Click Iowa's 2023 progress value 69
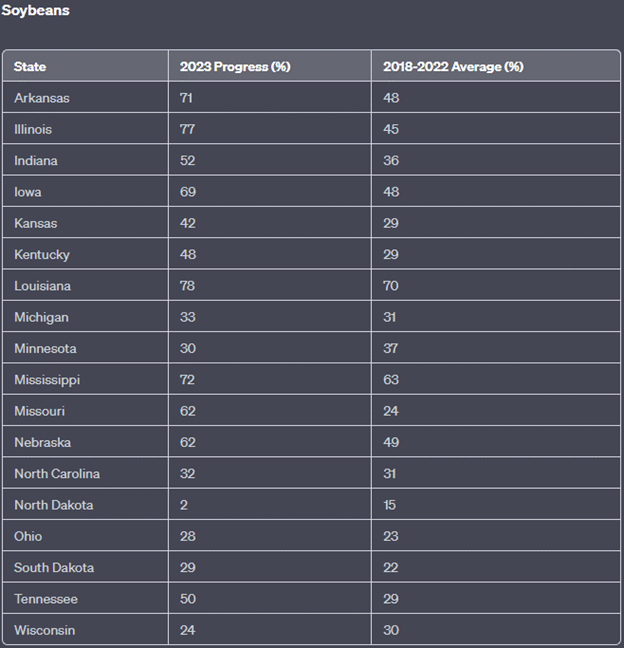Screen dimensions: 624x648 (x=188, y=192)
